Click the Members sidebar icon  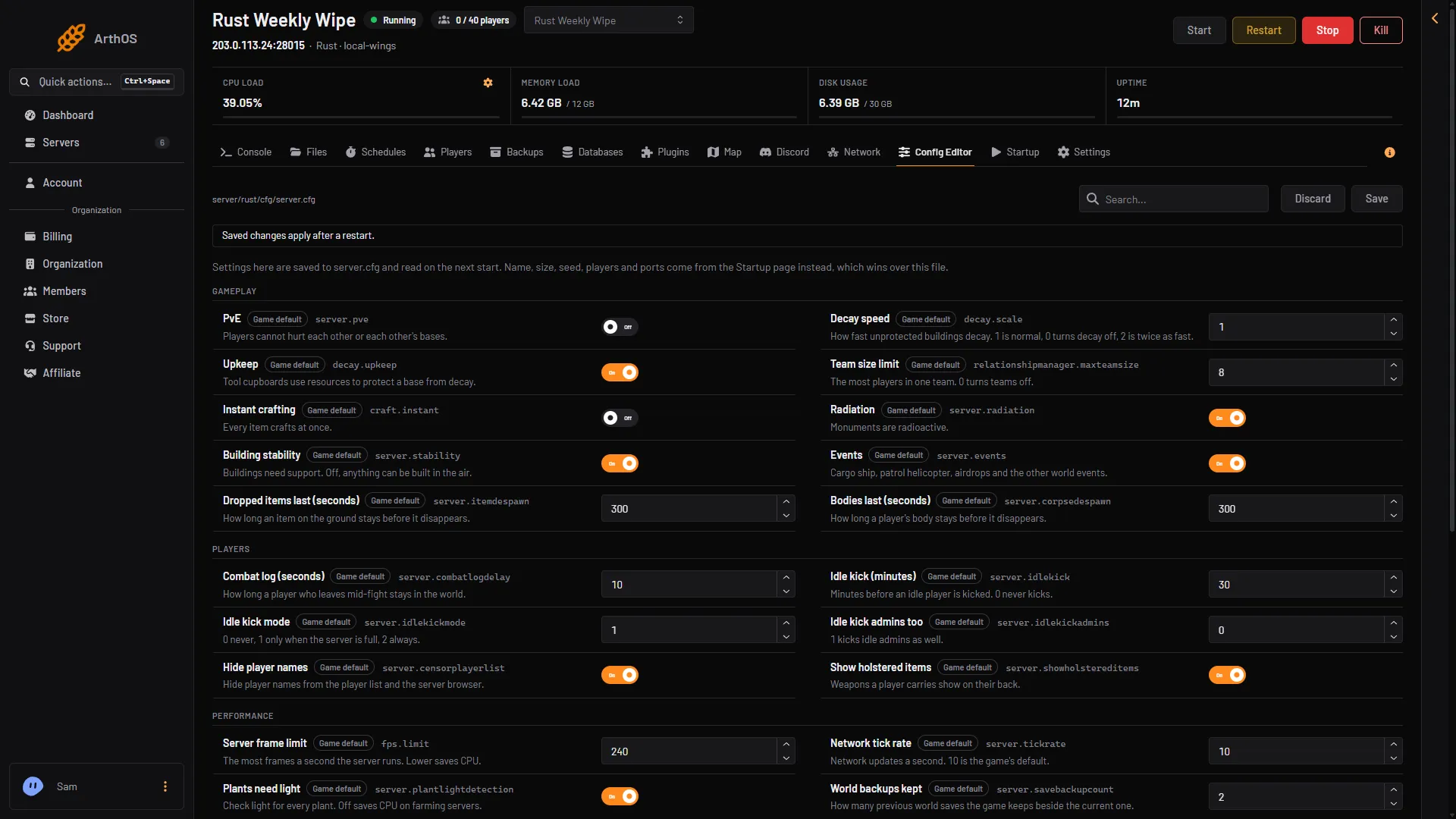[30, 291]
